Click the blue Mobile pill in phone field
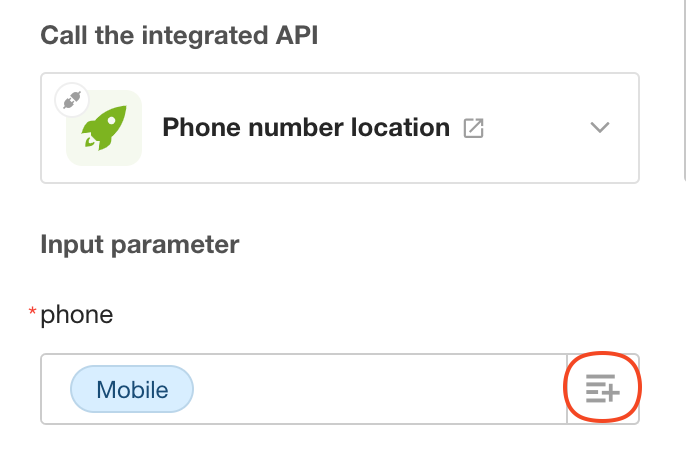Viewport: 686px width, 458px height. coord(132,389)
